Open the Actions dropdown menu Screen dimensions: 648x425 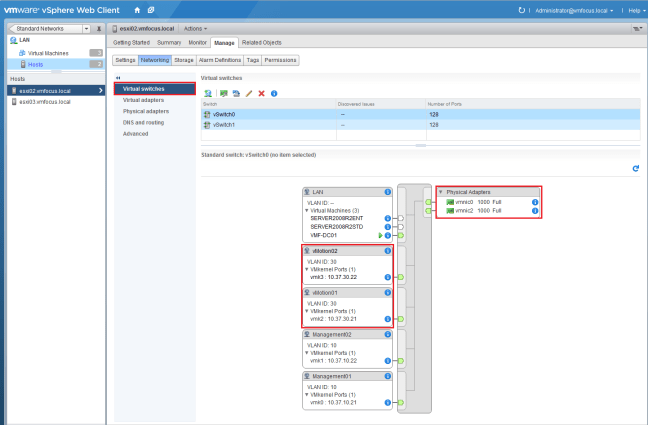(195, 29)
